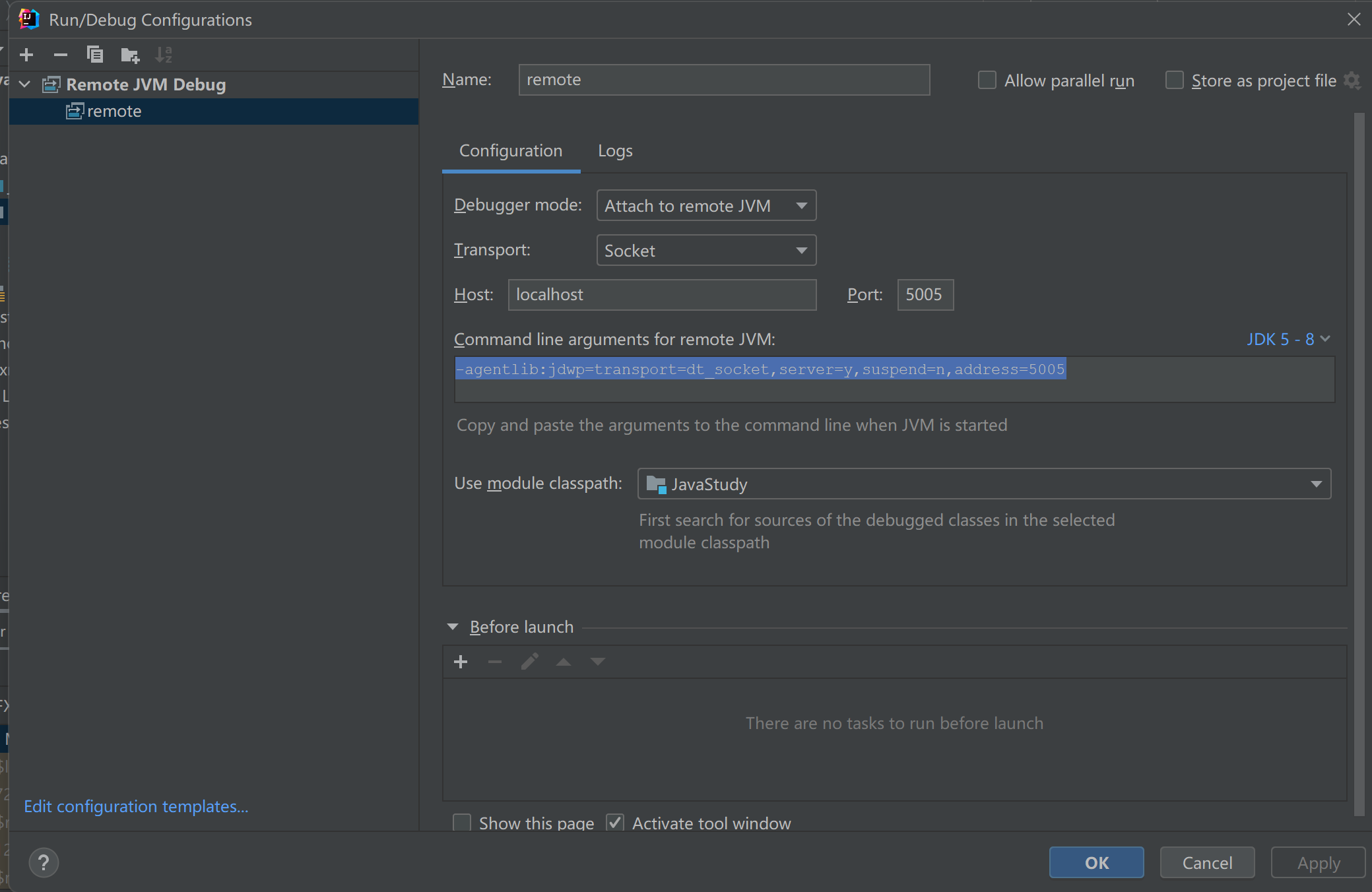Open the help question mark button
This screenshot has height=892, width=1372.
coord(44,863)
